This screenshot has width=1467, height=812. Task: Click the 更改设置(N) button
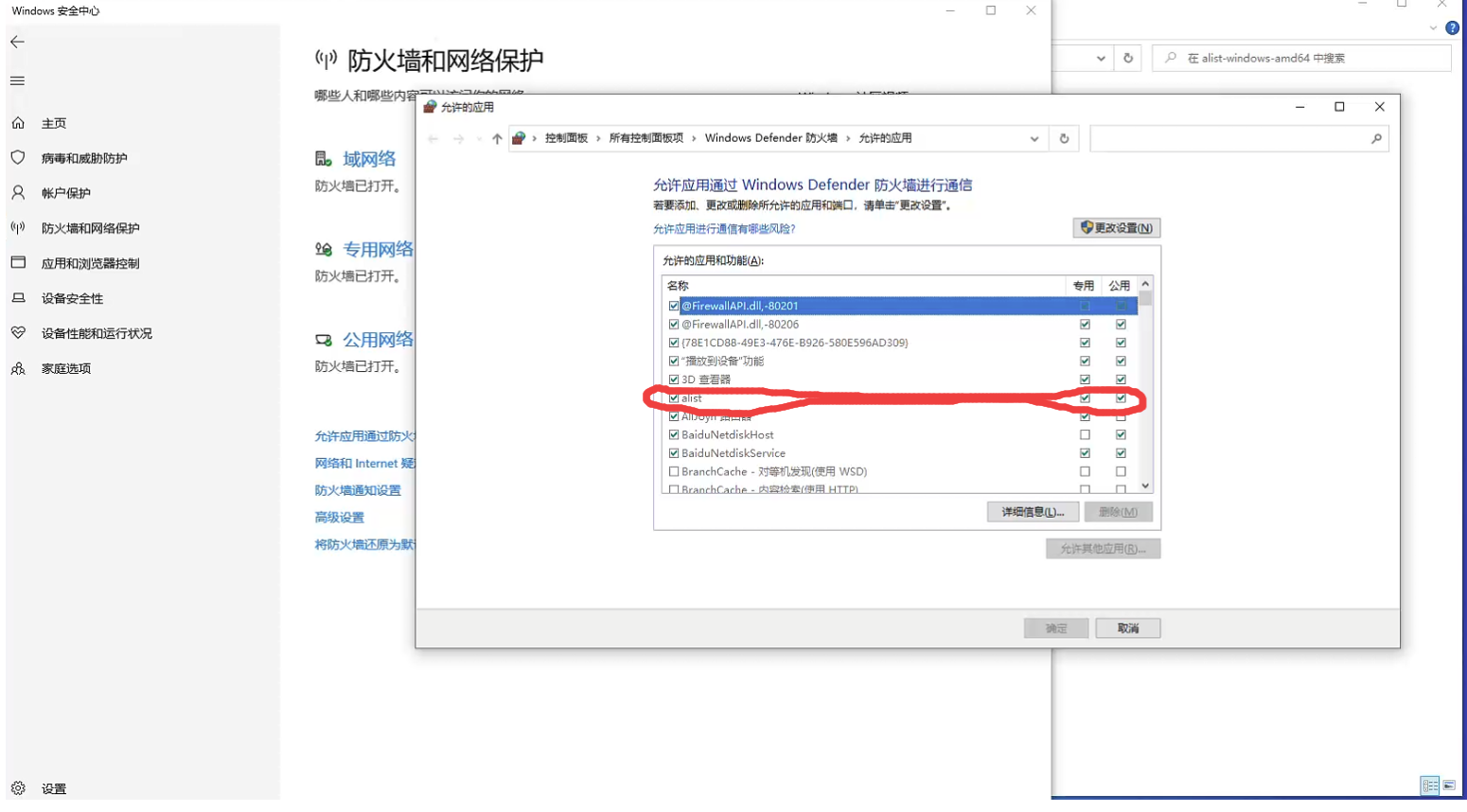click(x=1117, y=228)
